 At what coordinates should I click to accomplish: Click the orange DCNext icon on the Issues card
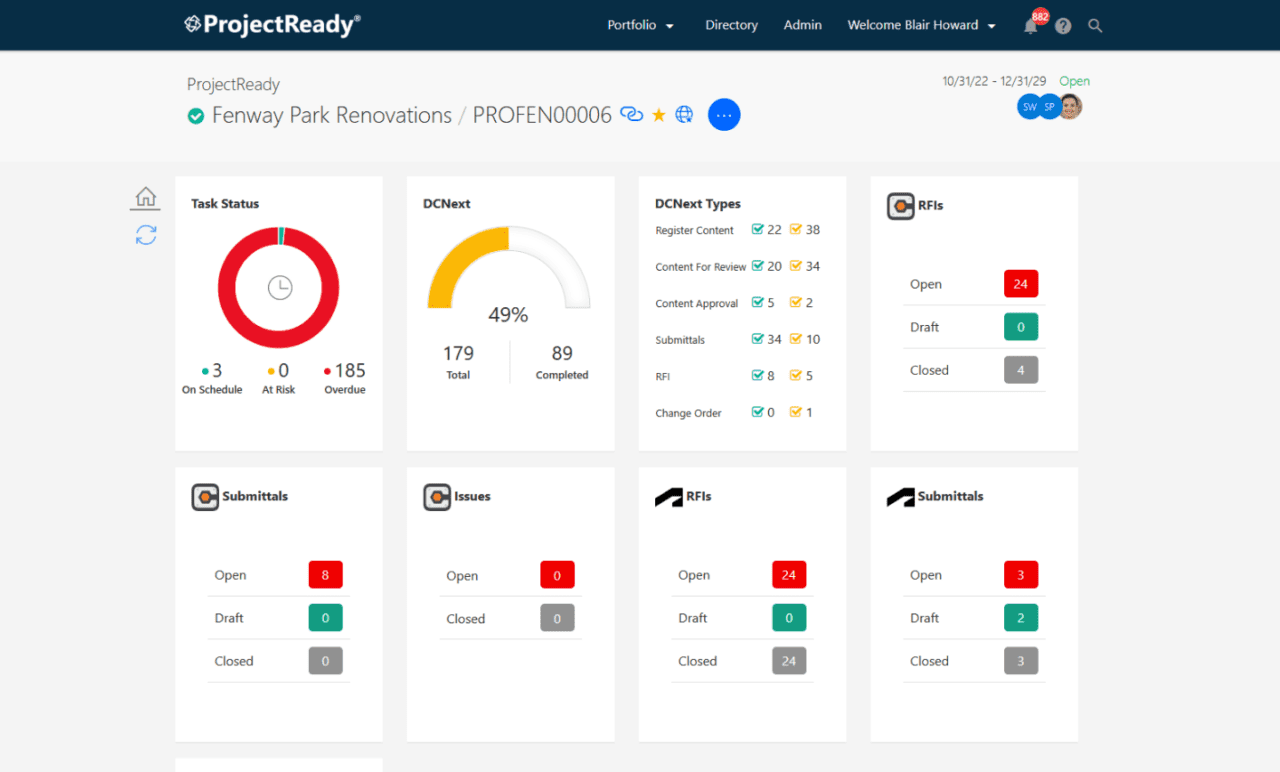pyautogui.click(x=437, y=496)
